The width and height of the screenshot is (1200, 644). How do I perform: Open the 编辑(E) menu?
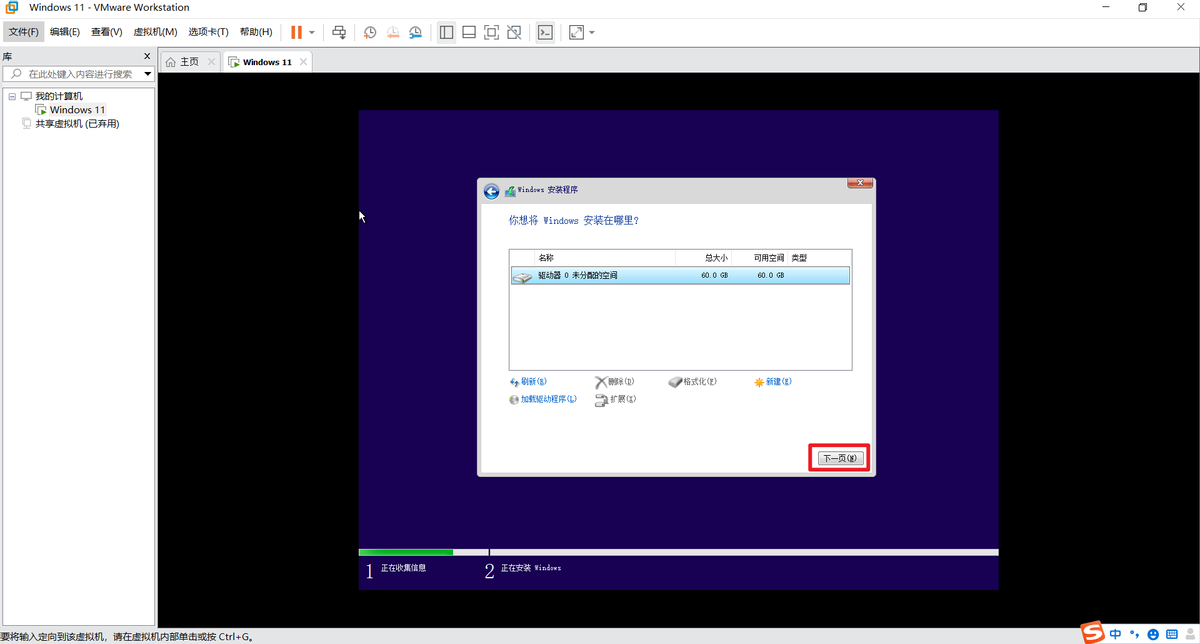65,32
